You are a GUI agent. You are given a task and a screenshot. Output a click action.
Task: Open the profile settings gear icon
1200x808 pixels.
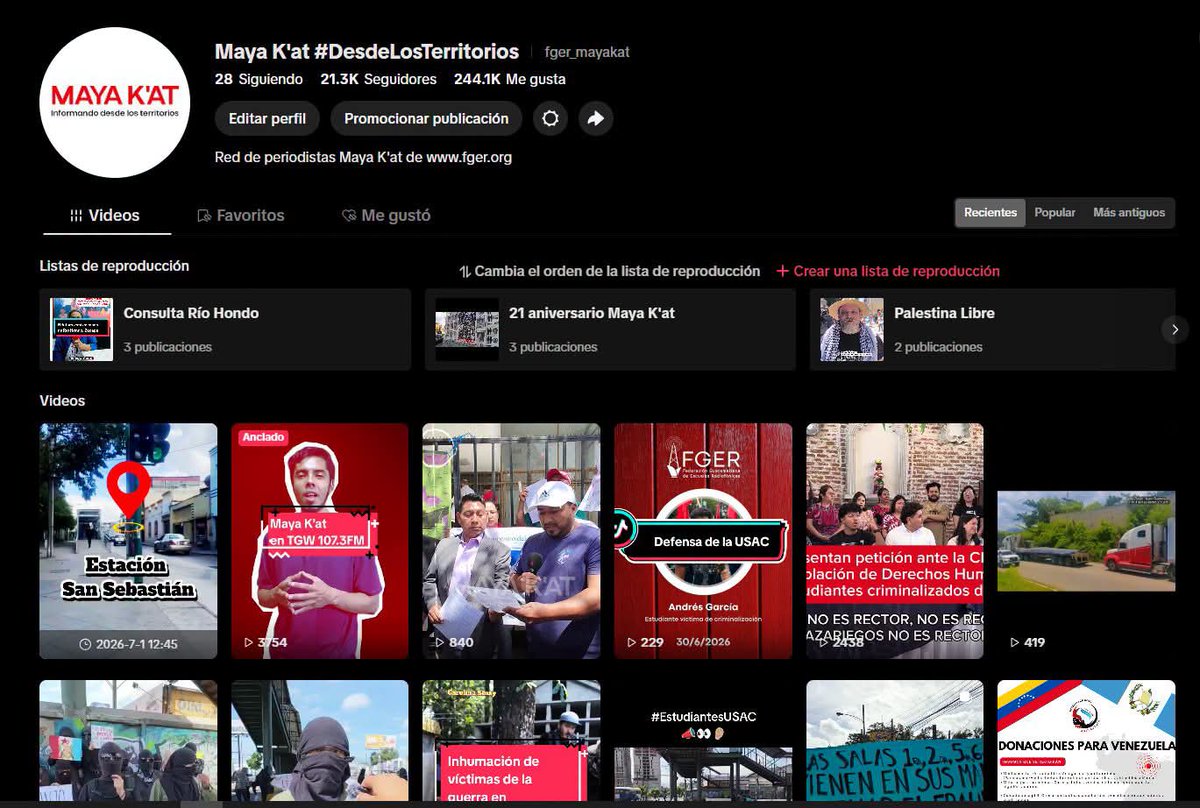(x=550, y=118)
